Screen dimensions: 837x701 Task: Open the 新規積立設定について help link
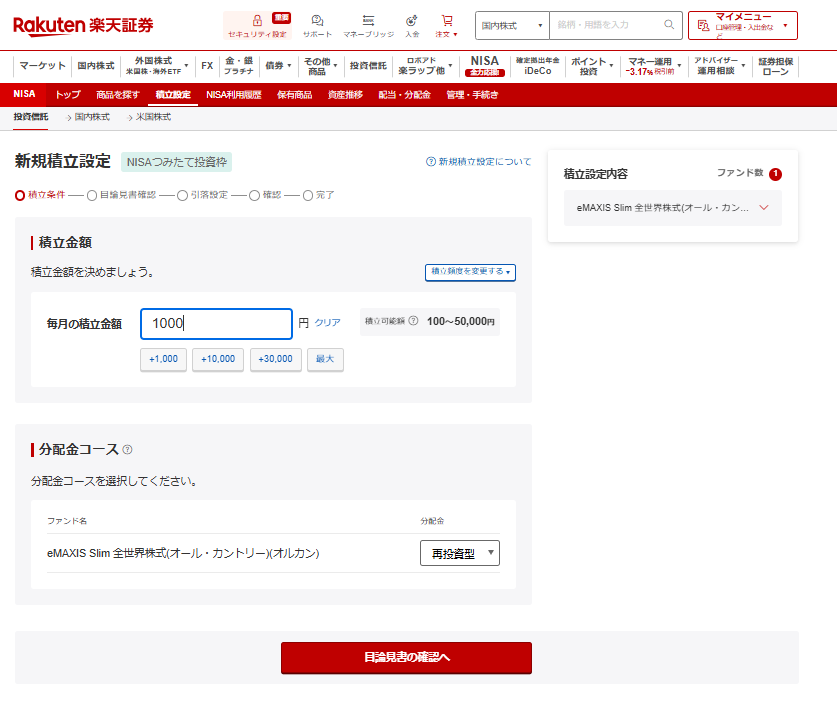pyautogui.click(x=478, y=162)
